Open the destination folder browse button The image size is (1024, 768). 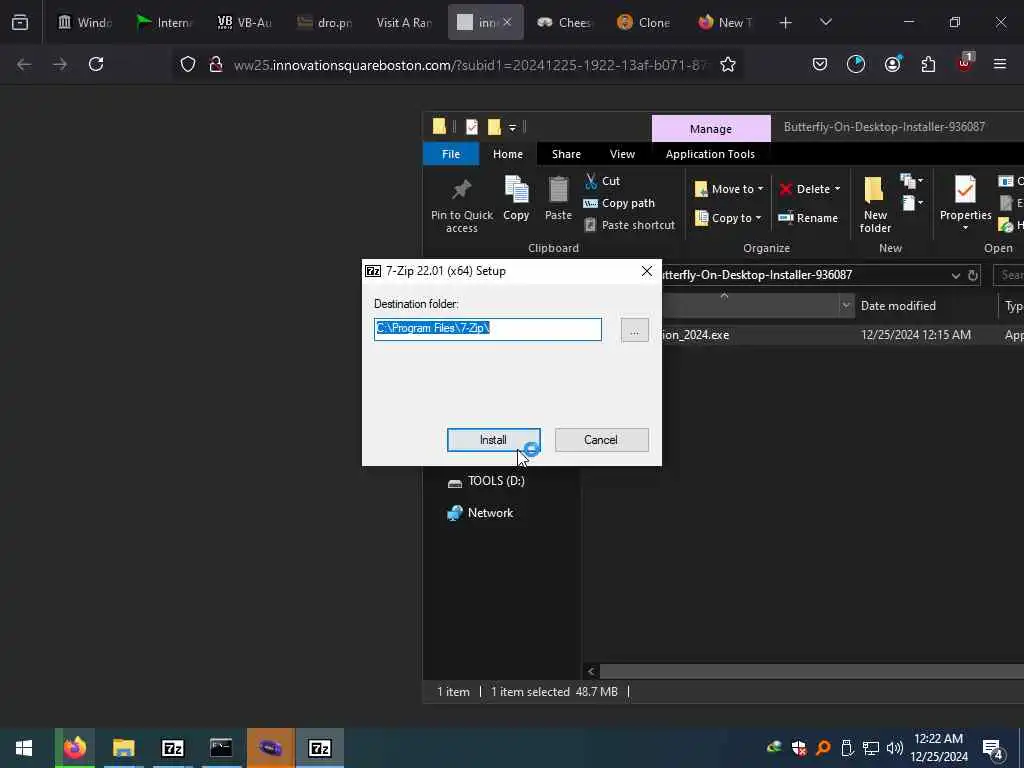pos(634,330)
